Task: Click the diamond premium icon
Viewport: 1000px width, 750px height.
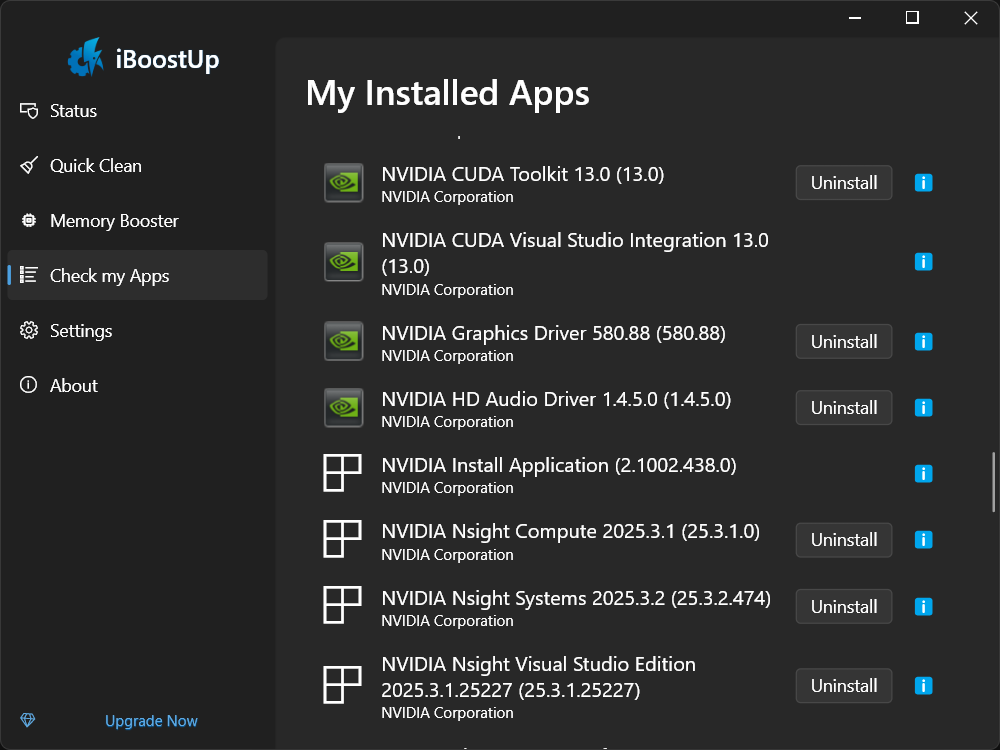Action: [x=27, y=720]
